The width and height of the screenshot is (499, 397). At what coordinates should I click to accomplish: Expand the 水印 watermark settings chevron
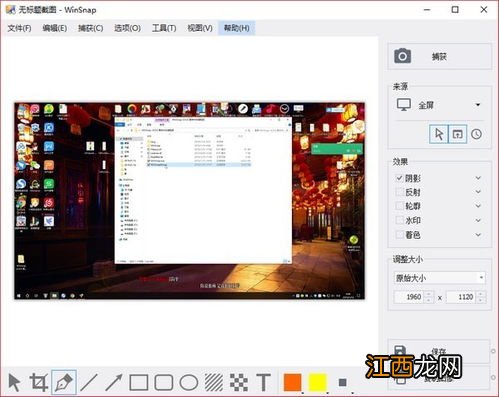(x=478, y=220)
